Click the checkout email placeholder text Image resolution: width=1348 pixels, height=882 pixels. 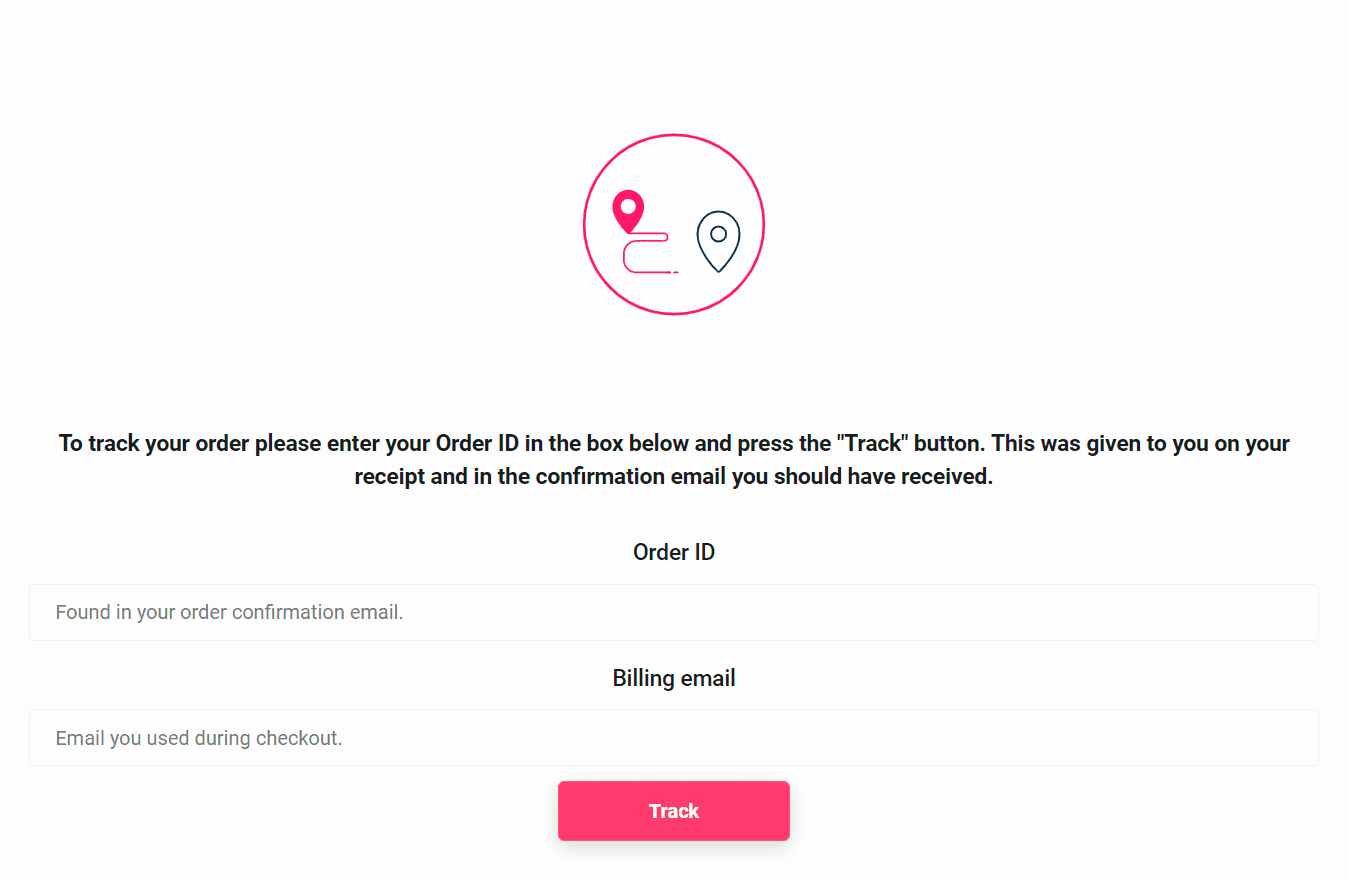click(x=198, y=737)
